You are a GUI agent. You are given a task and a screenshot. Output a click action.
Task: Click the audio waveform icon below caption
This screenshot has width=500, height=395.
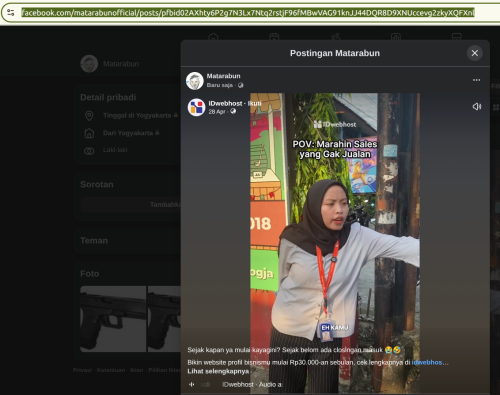[x=192, y=384]
